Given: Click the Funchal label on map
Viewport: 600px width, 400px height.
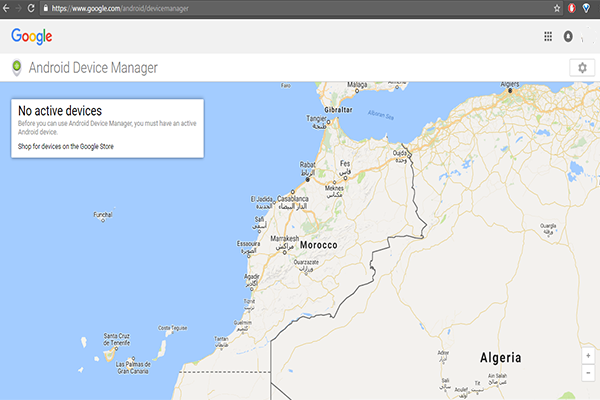Looking at the screenshot, I should (103, 214).
